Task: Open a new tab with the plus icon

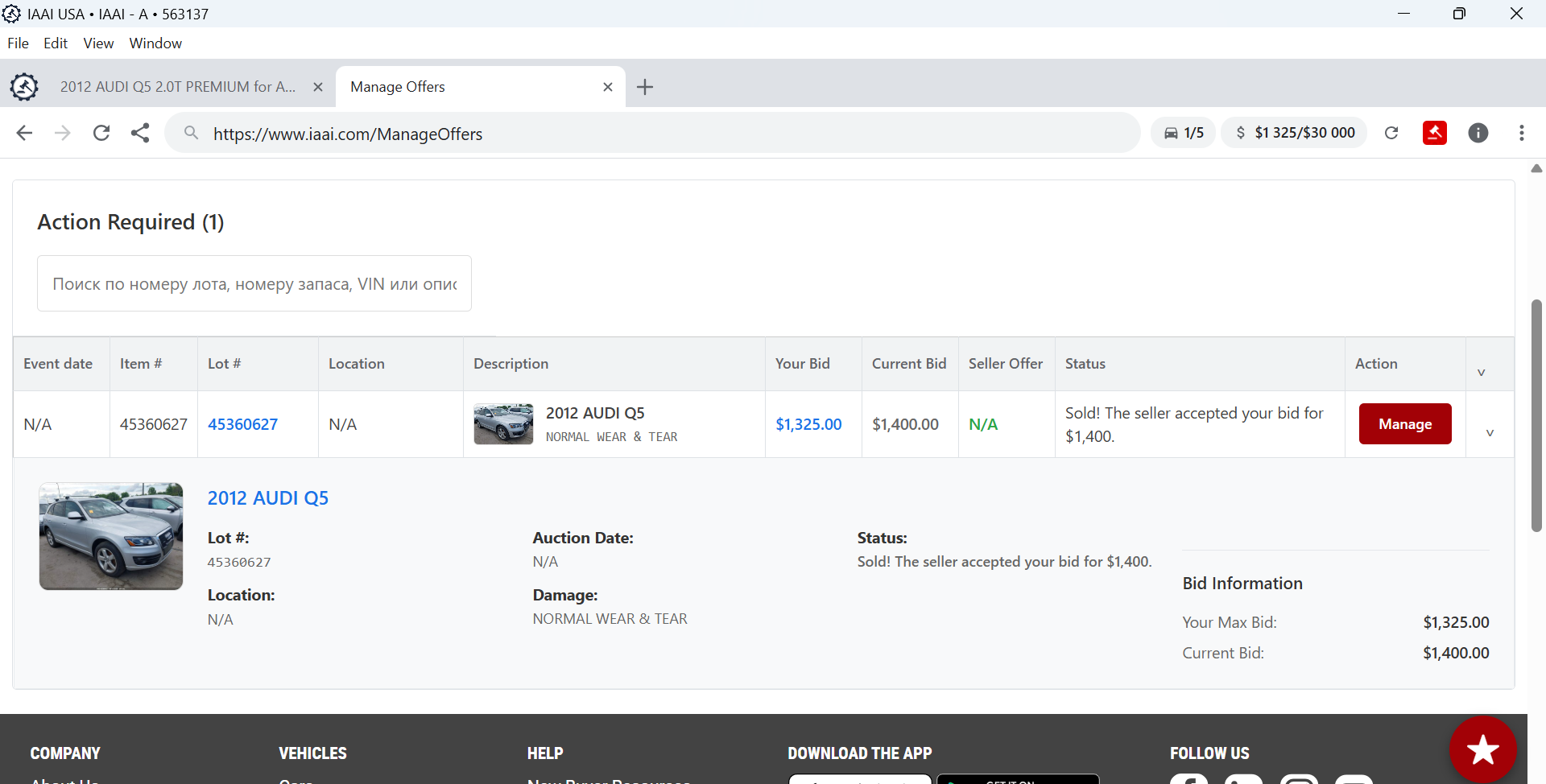Action: [x=645, y=87]
